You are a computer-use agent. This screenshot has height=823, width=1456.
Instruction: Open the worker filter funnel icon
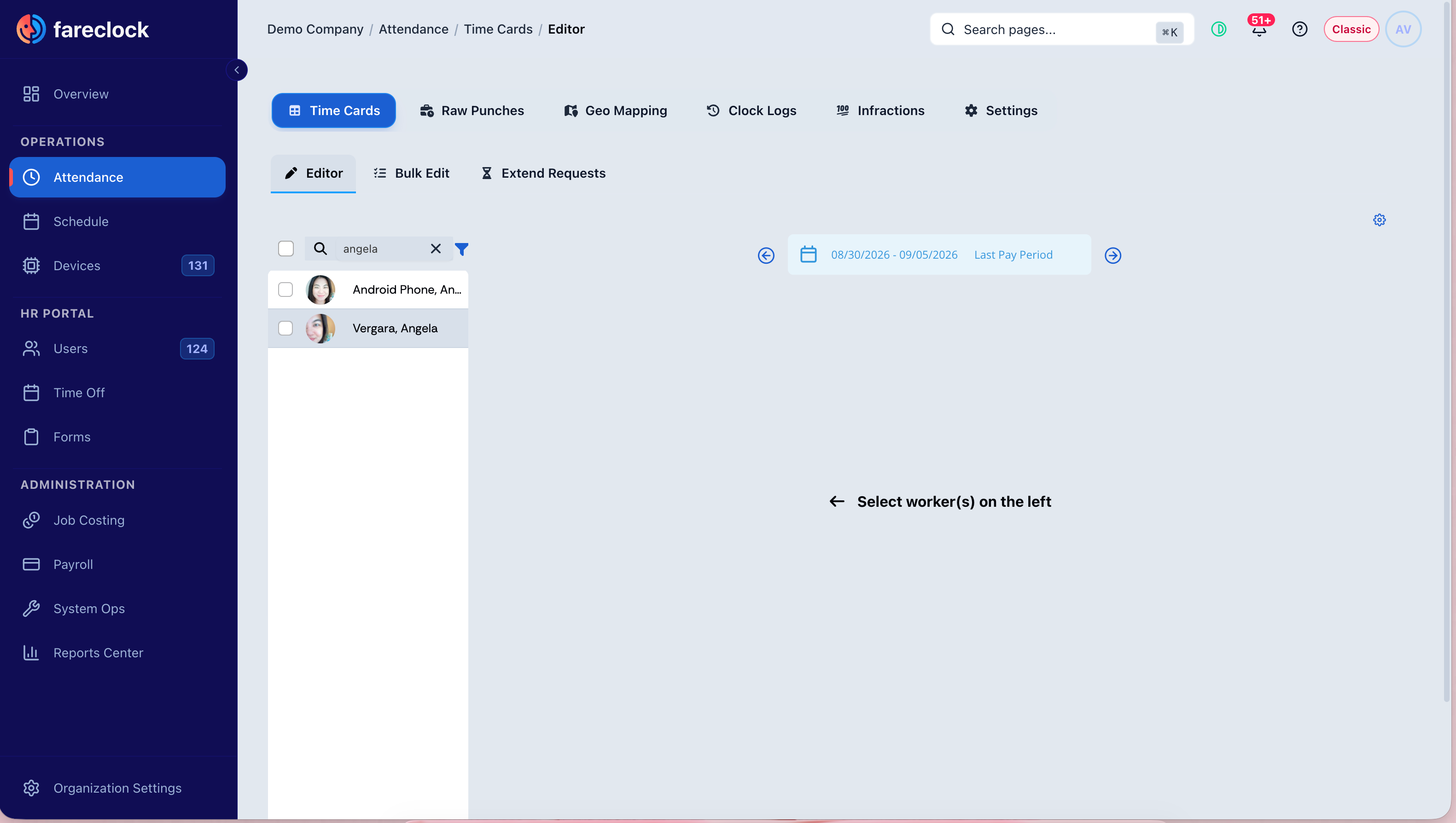click(461, 249)
